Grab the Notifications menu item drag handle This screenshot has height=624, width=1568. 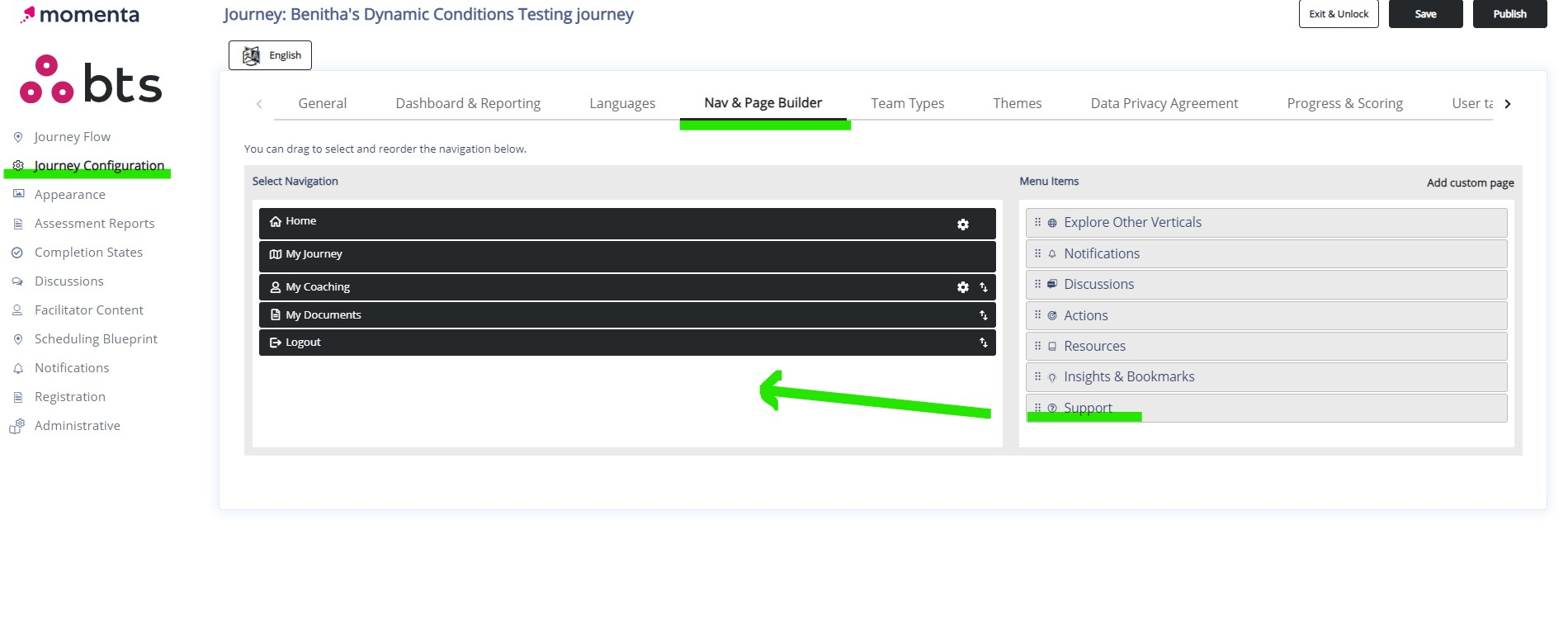(1038, 253)
